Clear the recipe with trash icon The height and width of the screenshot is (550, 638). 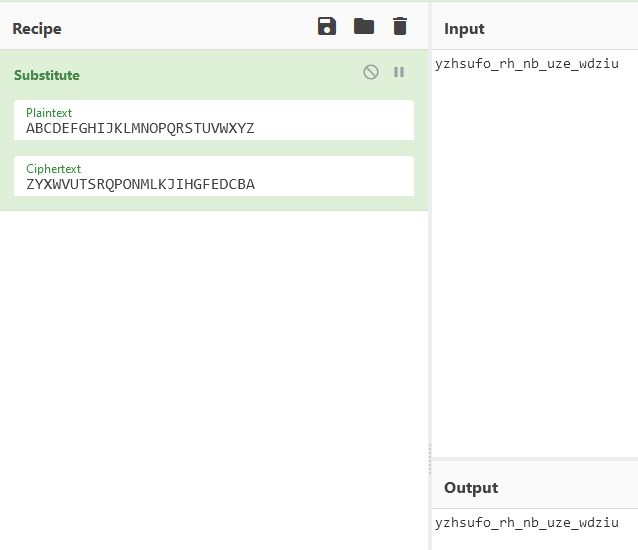point(400,26)
